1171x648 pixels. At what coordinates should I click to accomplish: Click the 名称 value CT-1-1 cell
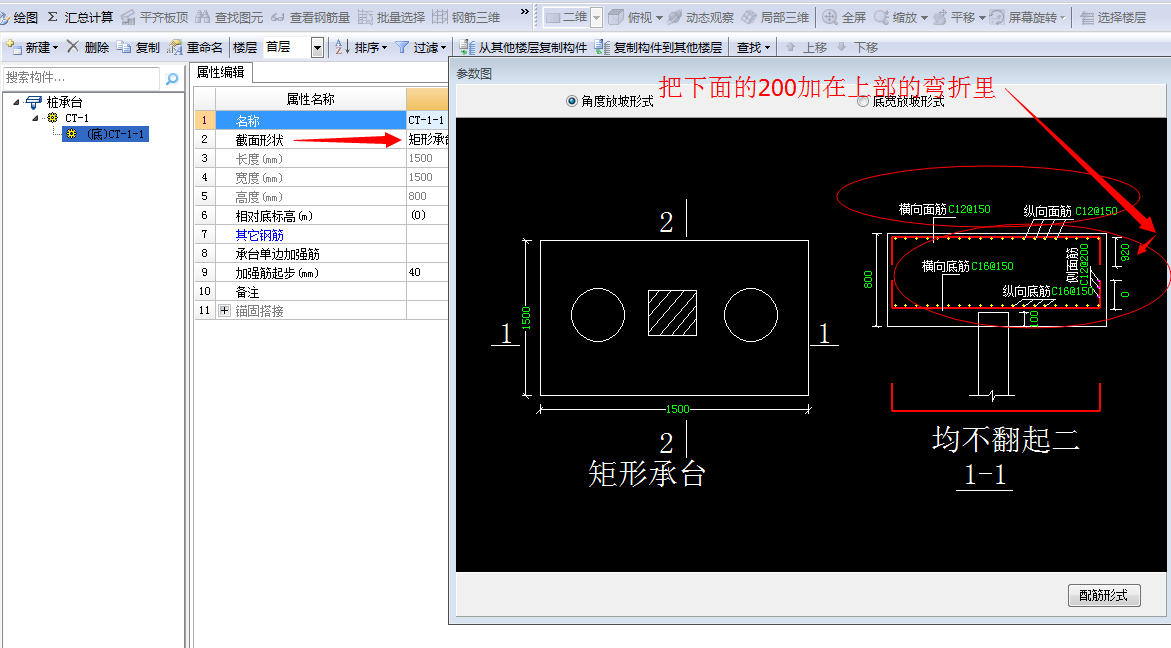coord(427,120)
